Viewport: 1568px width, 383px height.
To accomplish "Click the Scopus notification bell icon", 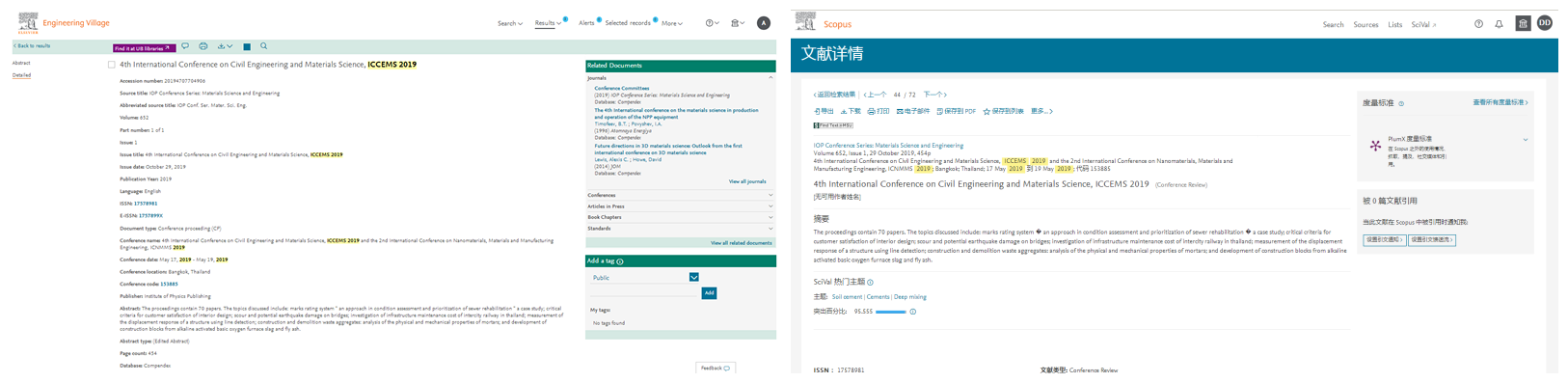I will (x=1499, y=24).
